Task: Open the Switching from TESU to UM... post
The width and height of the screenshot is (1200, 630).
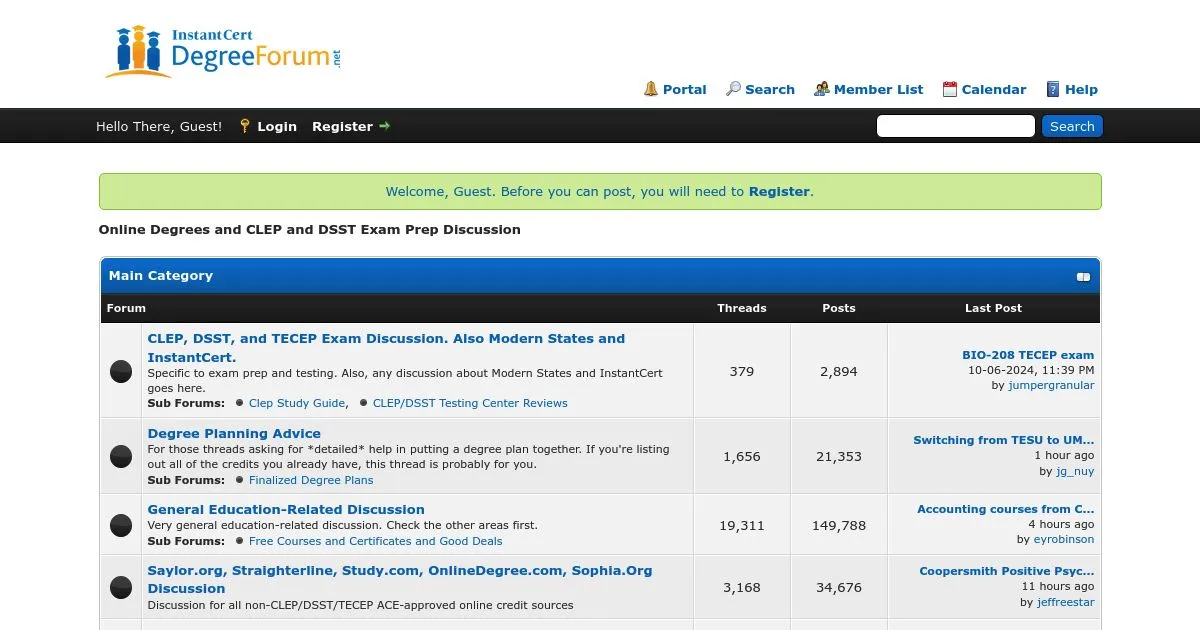Action: 1004,440
